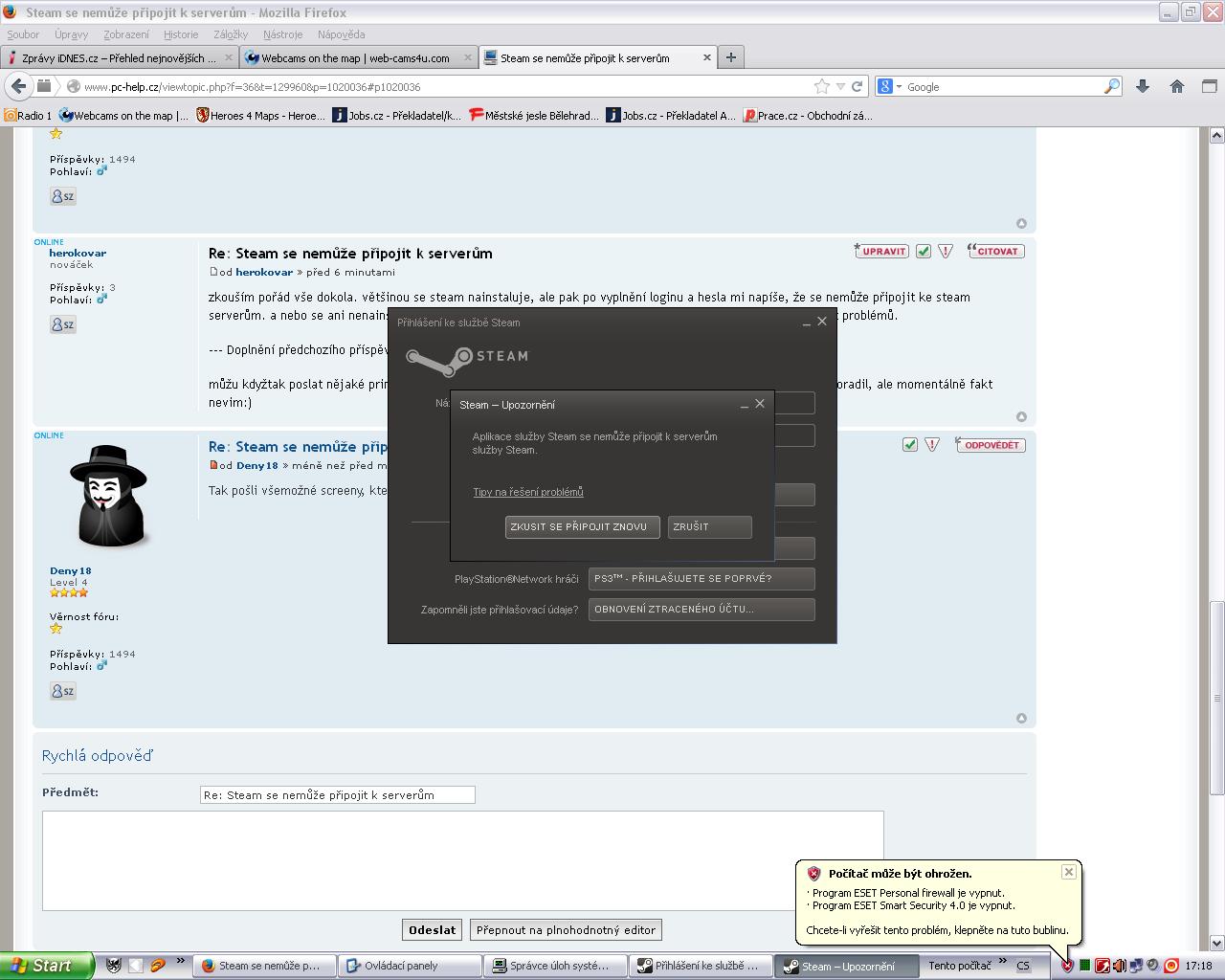Click green checkmark icon on Deny18's post
The image size is (1225, 980).
(910, 444)
